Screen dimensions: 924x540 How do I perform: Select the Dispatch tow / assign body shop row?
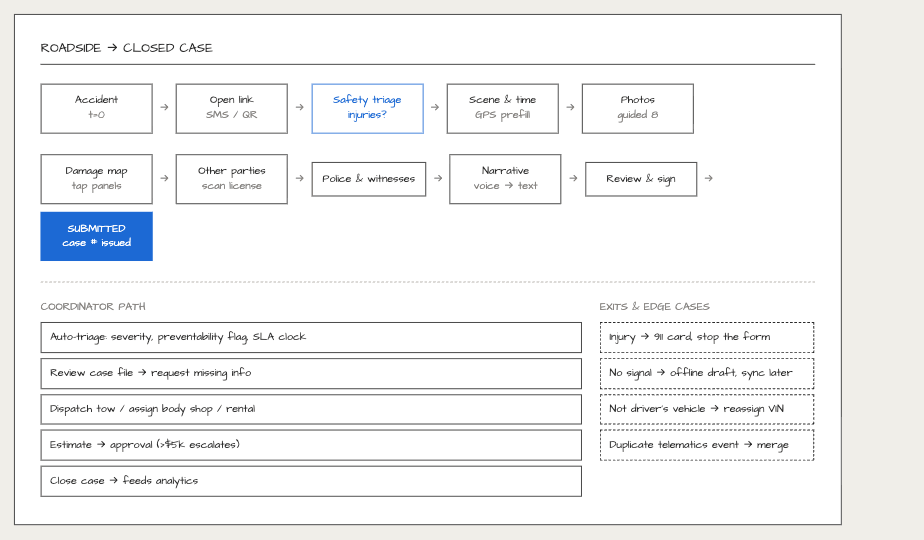(311, 409)
